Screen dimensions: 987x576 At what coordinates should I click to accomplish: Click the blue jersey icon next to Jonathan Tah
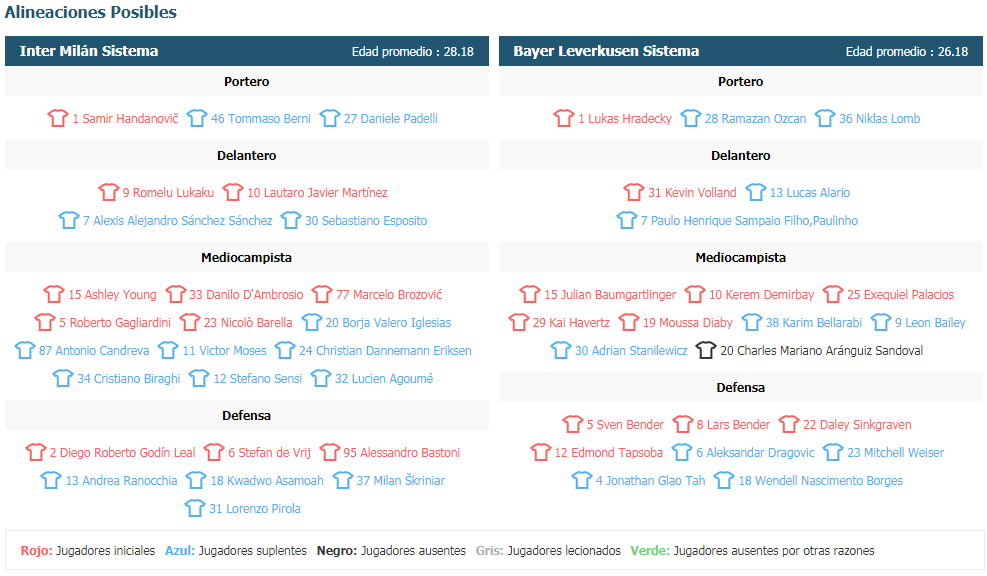coord(582,480)
